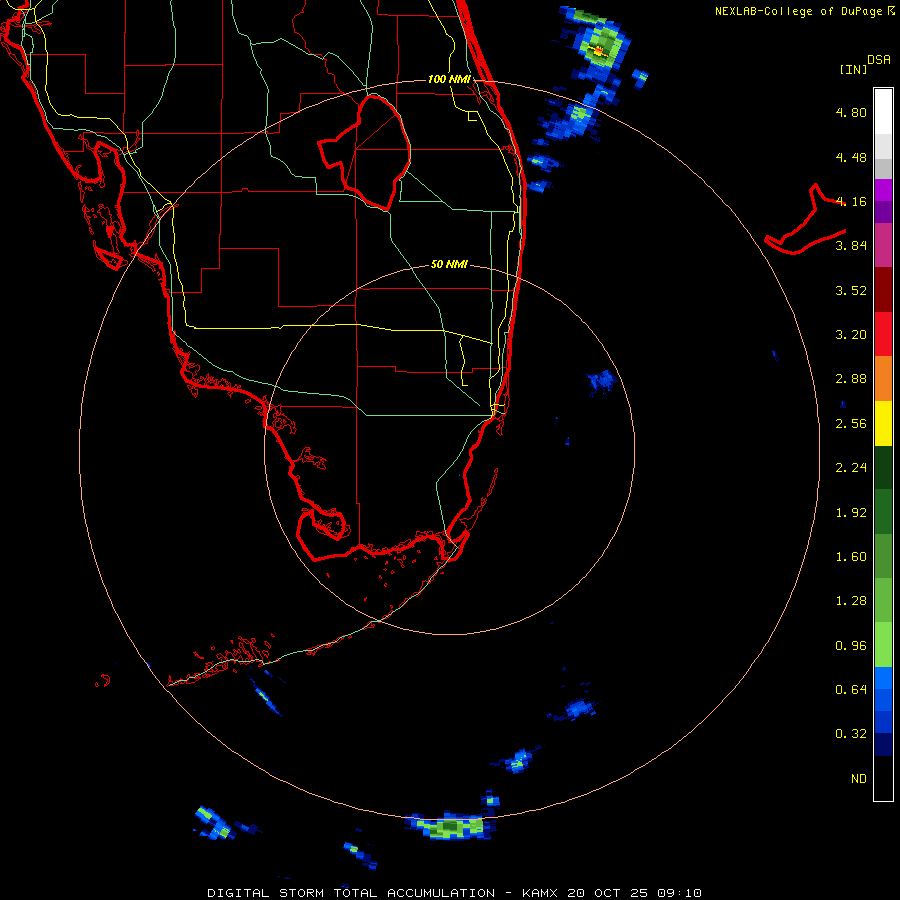Click the 2.88 legend value
Image resolution: width=900 pixels, height=900 pixels.
[x=851, y=379]
